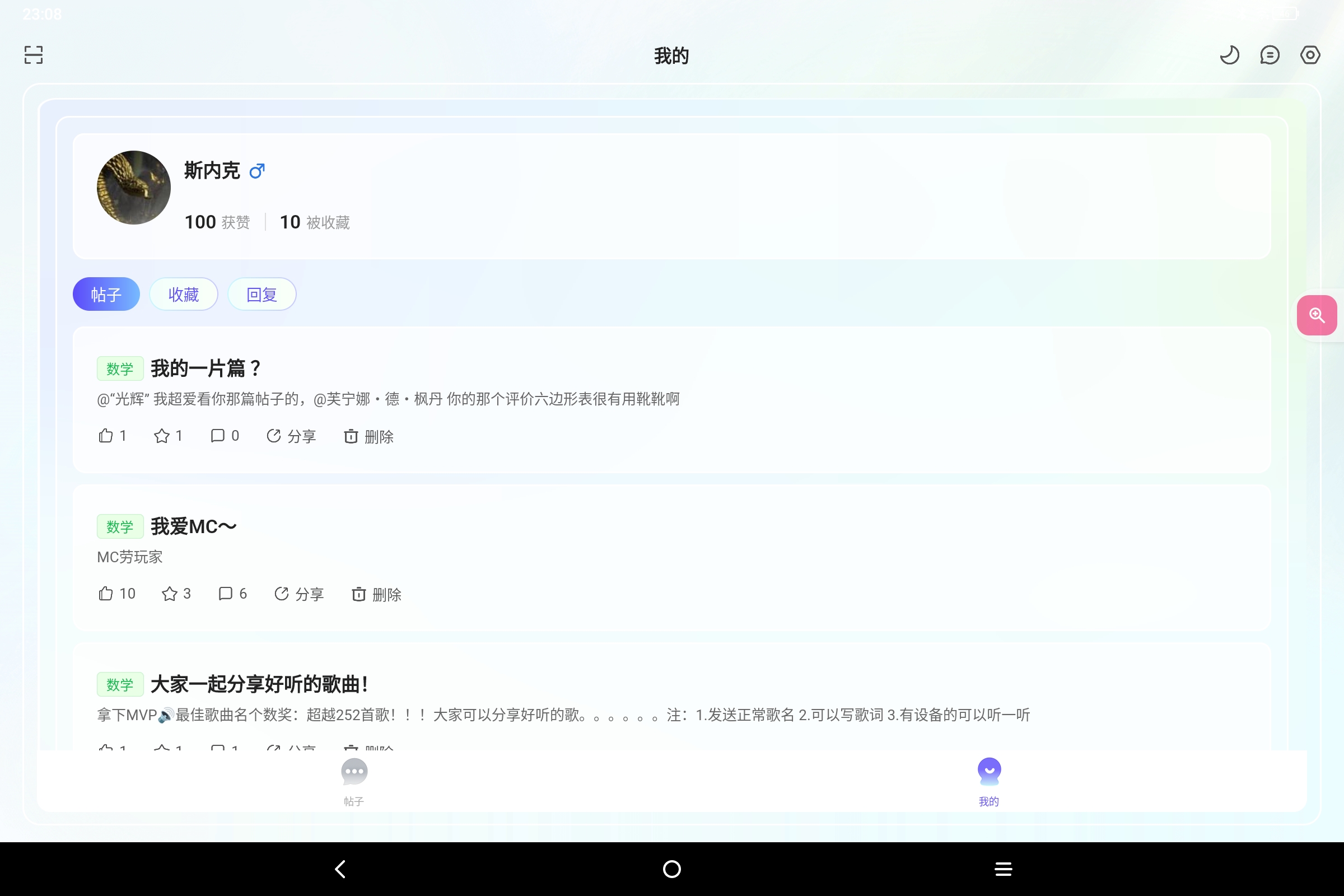This screenshot has width=1344, height=896.
Task: Open the post 大家一起分享好听的歌曲
Action: [258, 684]
